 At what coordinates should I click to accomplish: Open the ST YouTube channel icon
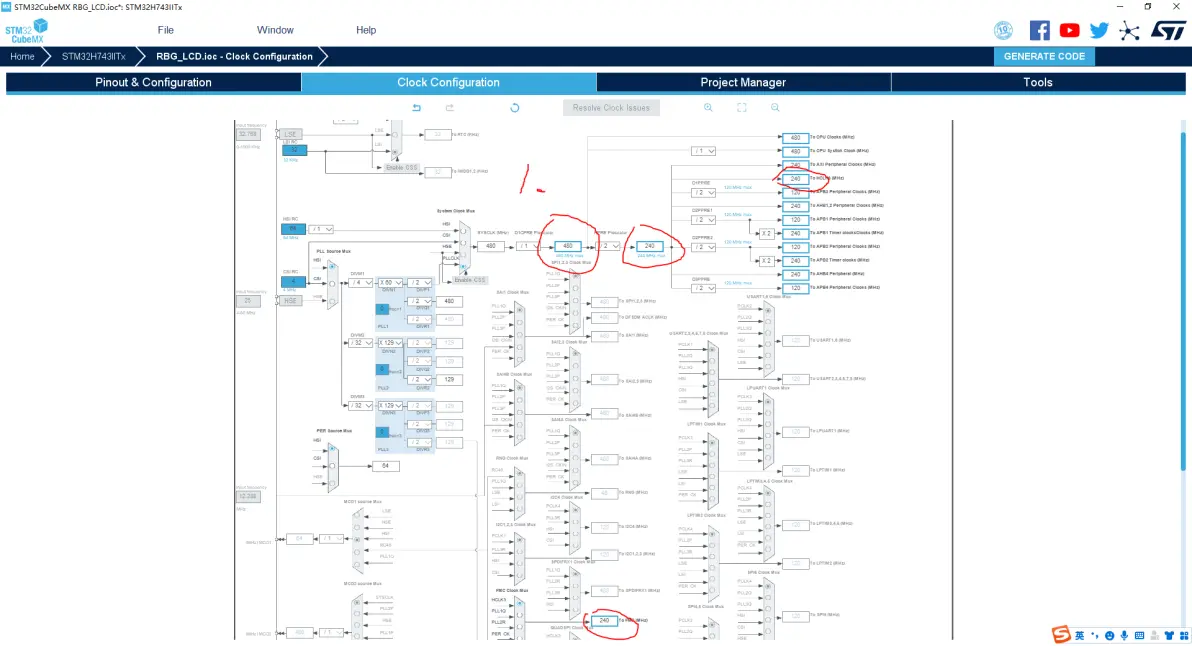point(1069,30)
